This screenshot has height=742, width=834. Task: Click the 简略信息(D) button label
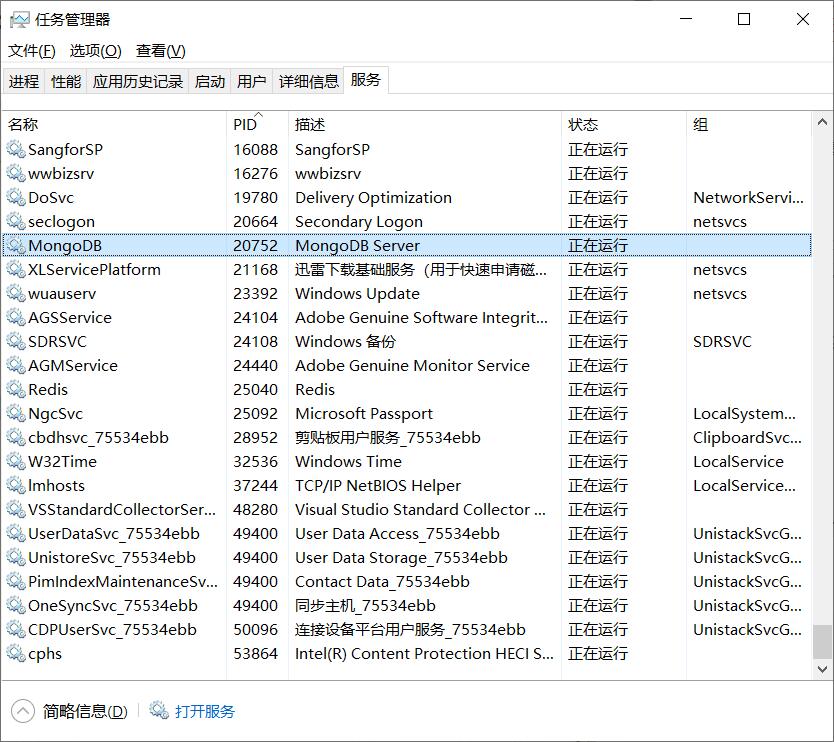[x=85, y=711]
